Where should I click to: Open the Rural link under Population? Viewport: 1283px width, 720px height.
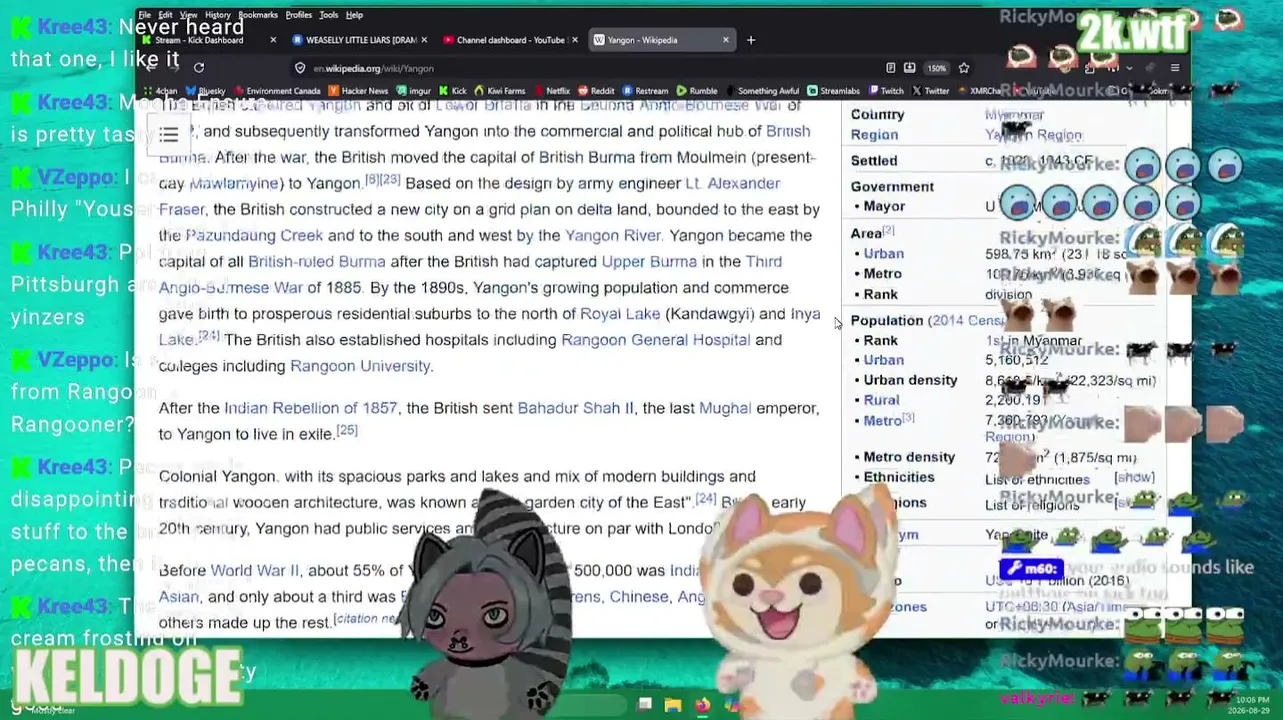click(881, 400)
